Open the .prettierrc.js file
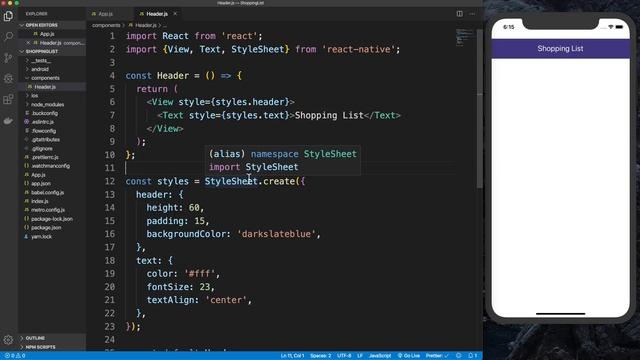Viewport: 640px width, 360px height. [45, 157]
